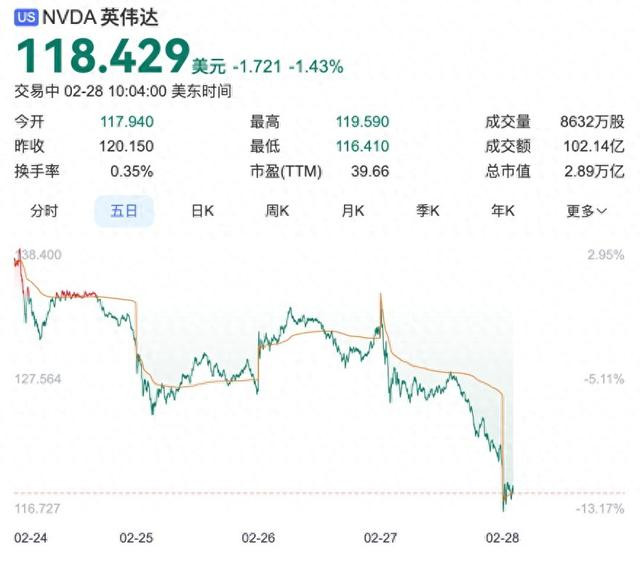Click the US market badge icon

coord(26,17)
